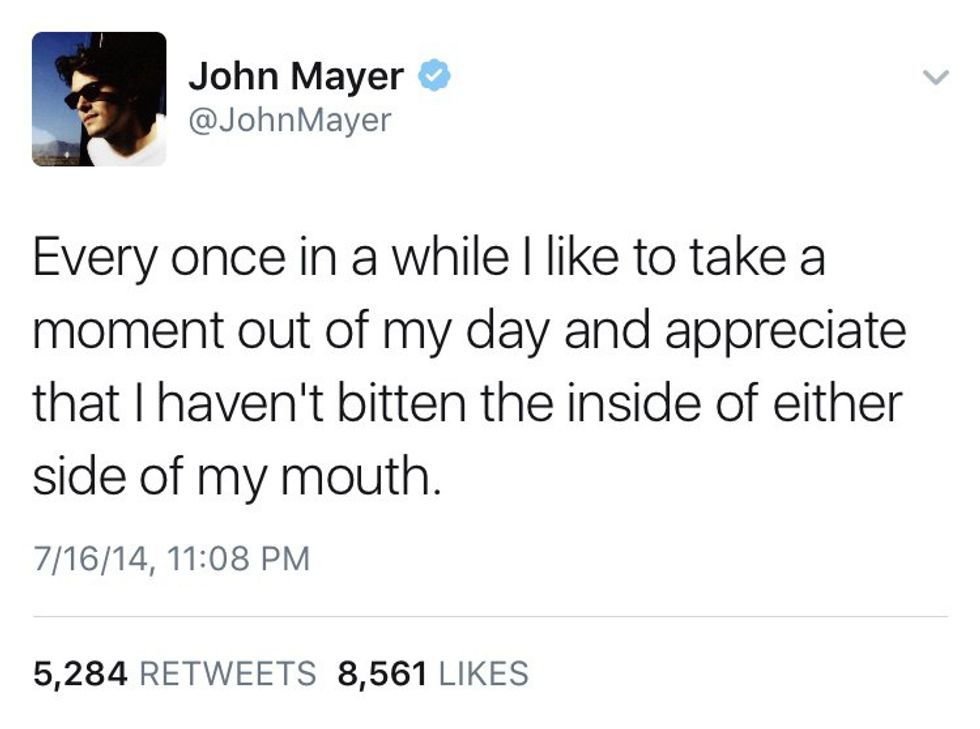Click the 5,284 retweet count number

(80, 673)
